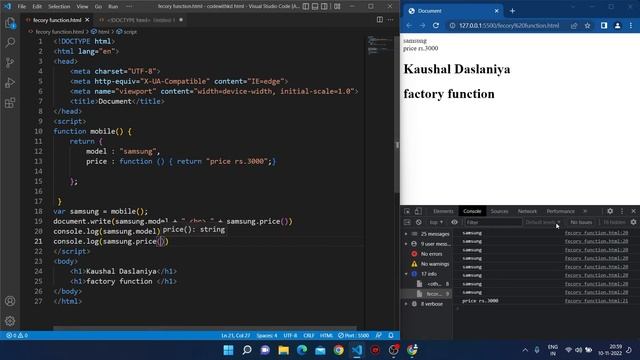640x360 pixels.
Task: Customize layout icon in VS Code title bar
Action: pos(337,7)
